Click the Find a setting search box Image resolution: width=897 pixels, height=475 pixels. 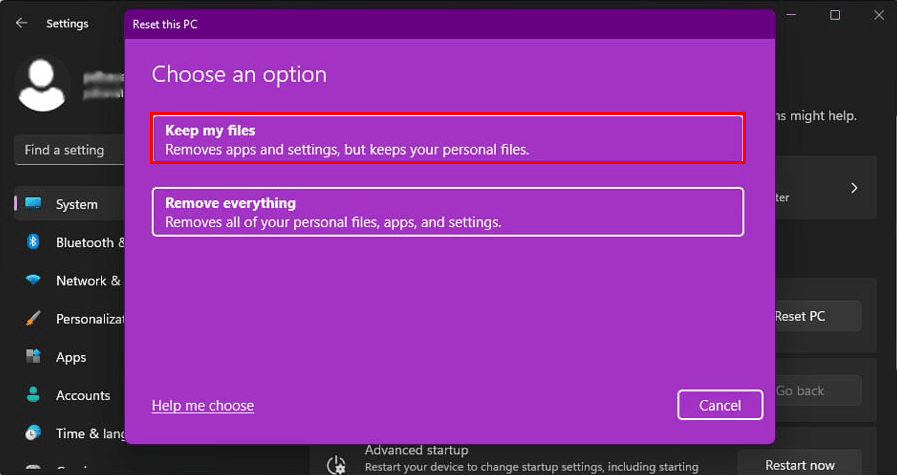(x=68, y=150)
